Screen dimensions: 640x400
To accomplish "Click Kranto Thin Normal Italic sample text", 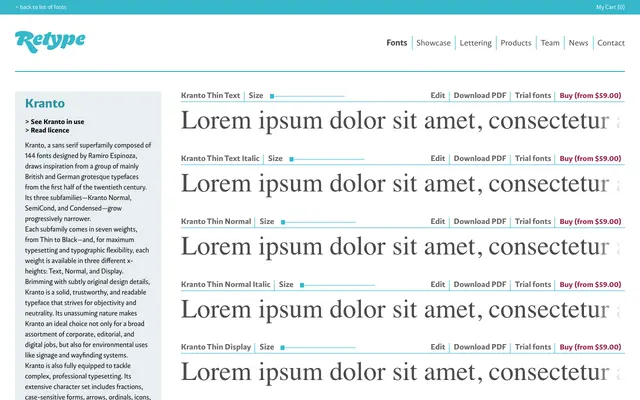I will click(402, 310).
